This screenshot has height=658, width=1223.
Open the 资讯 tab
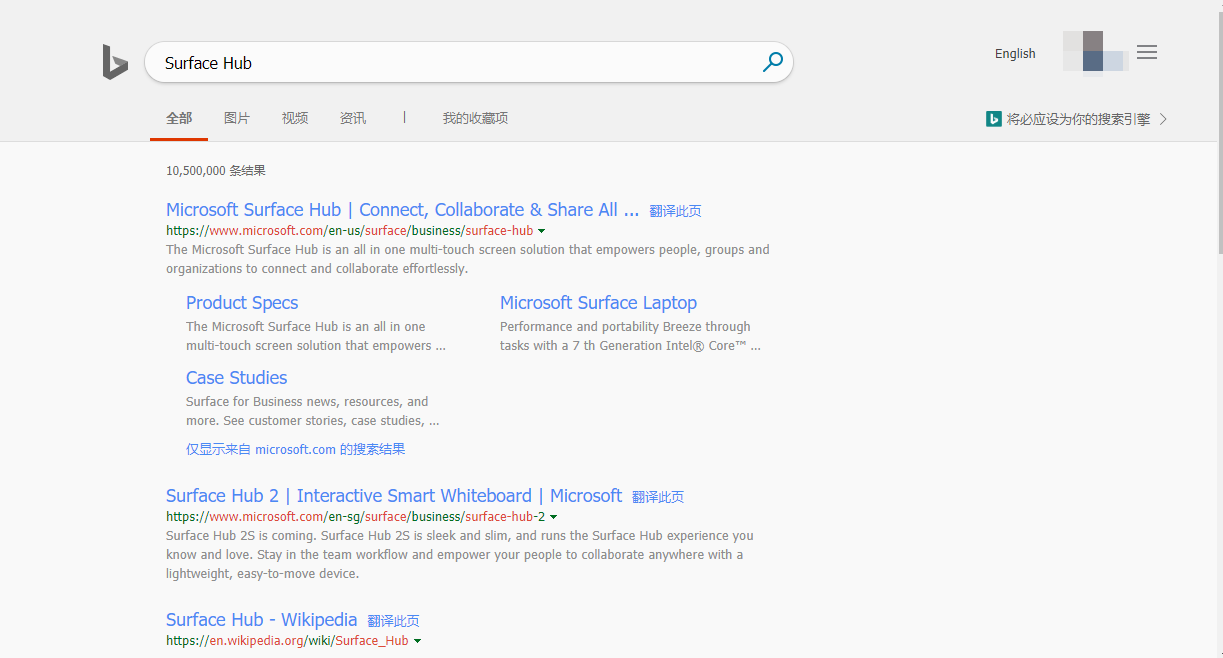[353, 118]
